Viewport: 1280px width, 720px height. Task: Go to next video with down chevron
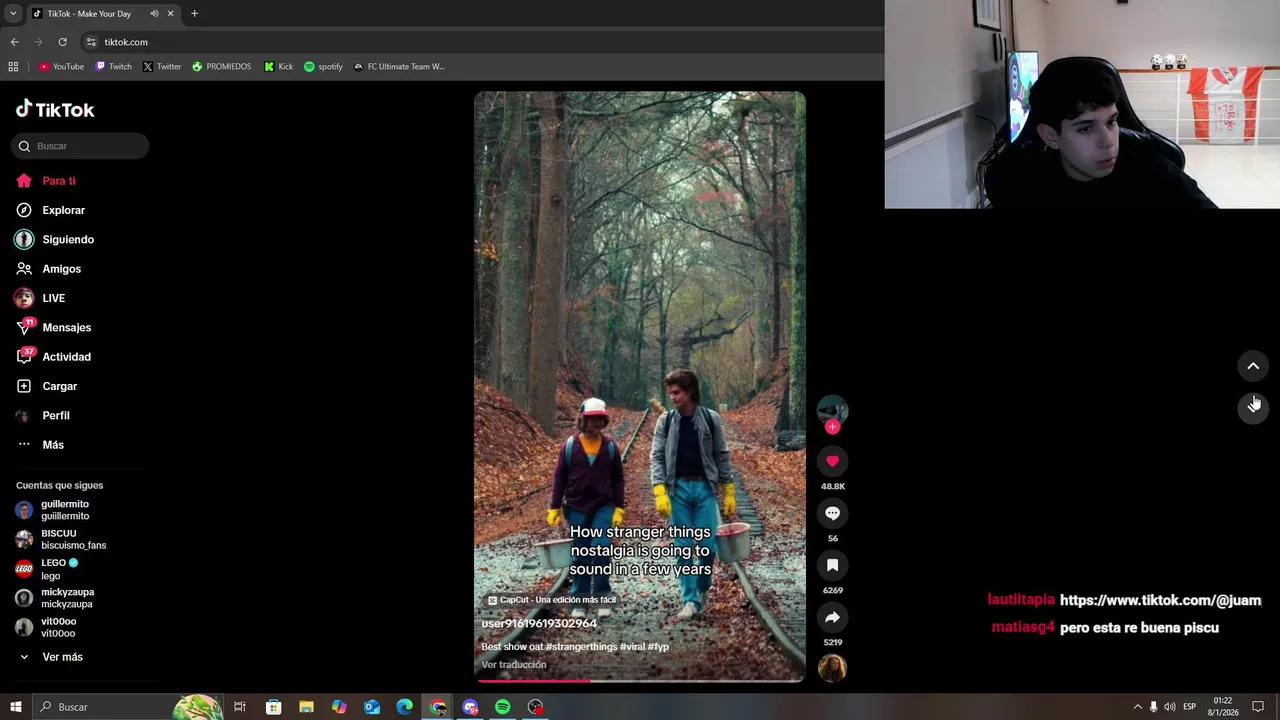point(1253,408)
